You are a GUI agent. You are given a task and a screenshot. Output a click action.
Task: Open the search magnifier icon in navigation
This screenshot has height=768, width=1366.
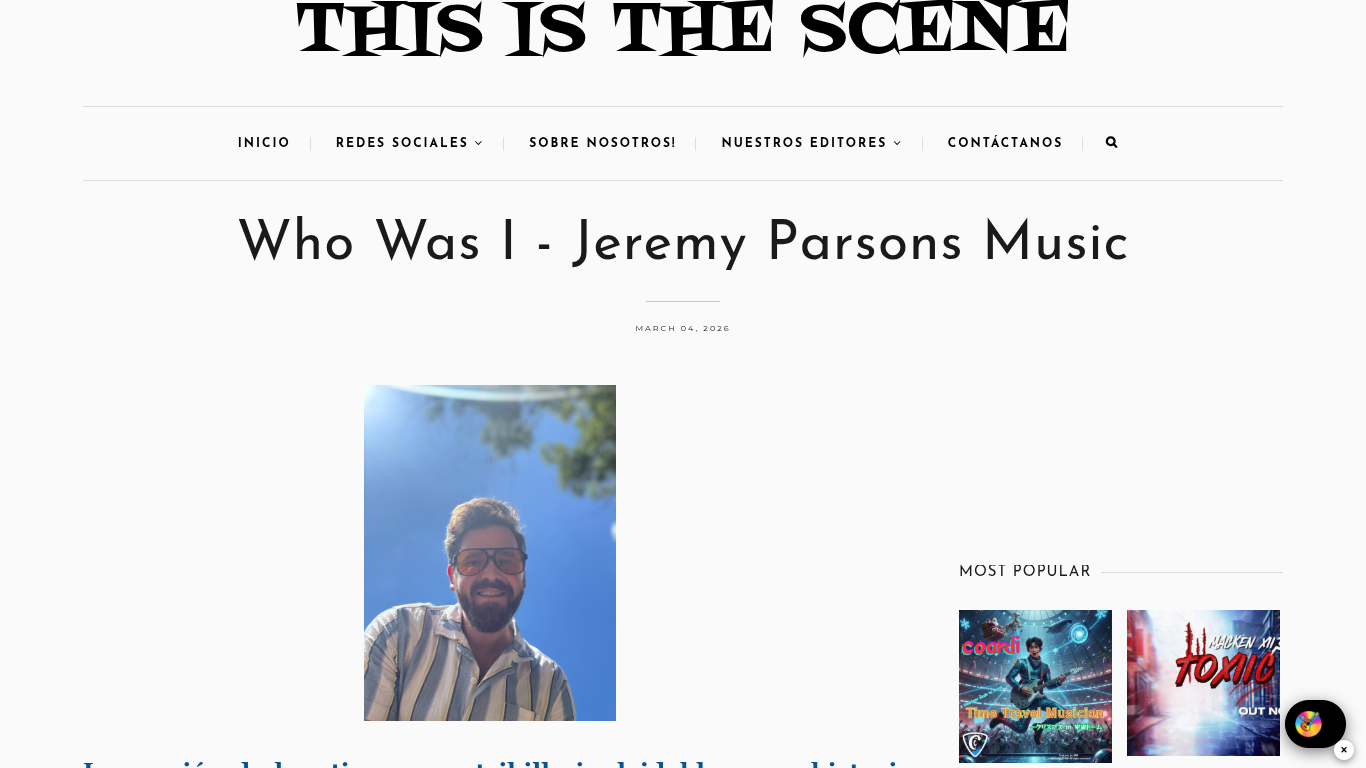[x=1111, y=143]
